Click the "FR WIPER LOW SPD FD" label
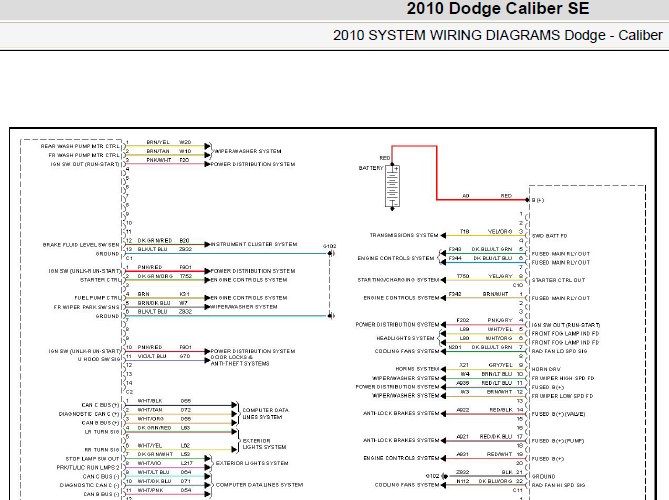669x500 pixels. (562, 396)
